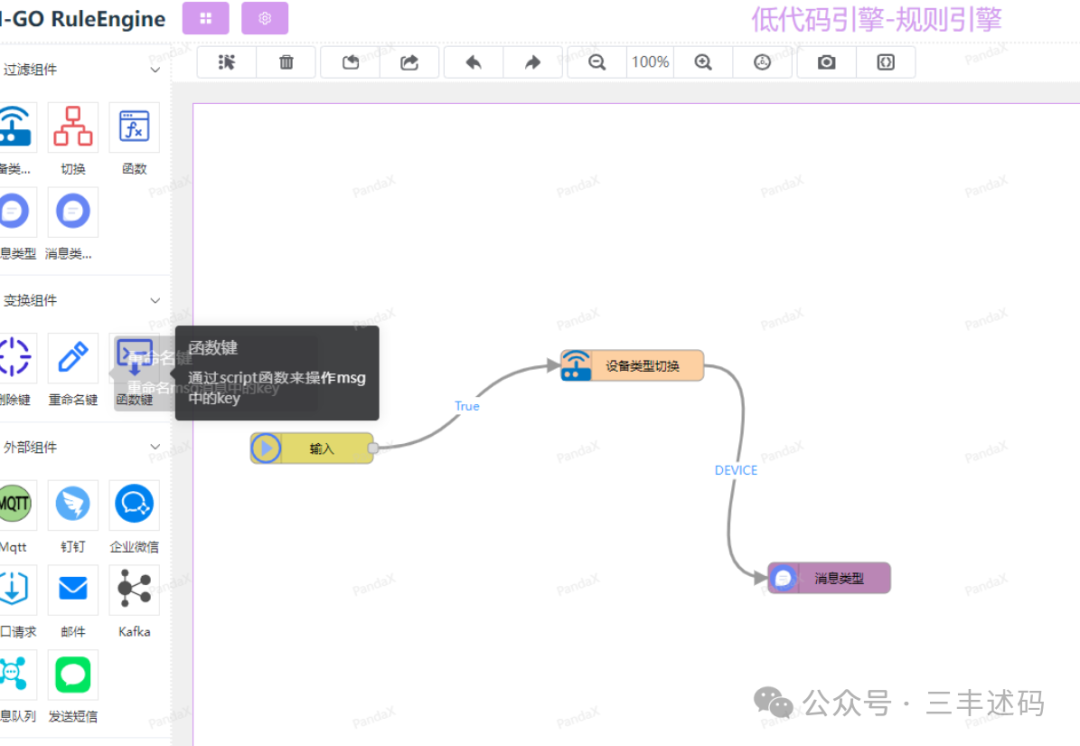Click the 变换组件 section header

click(83, 300)
